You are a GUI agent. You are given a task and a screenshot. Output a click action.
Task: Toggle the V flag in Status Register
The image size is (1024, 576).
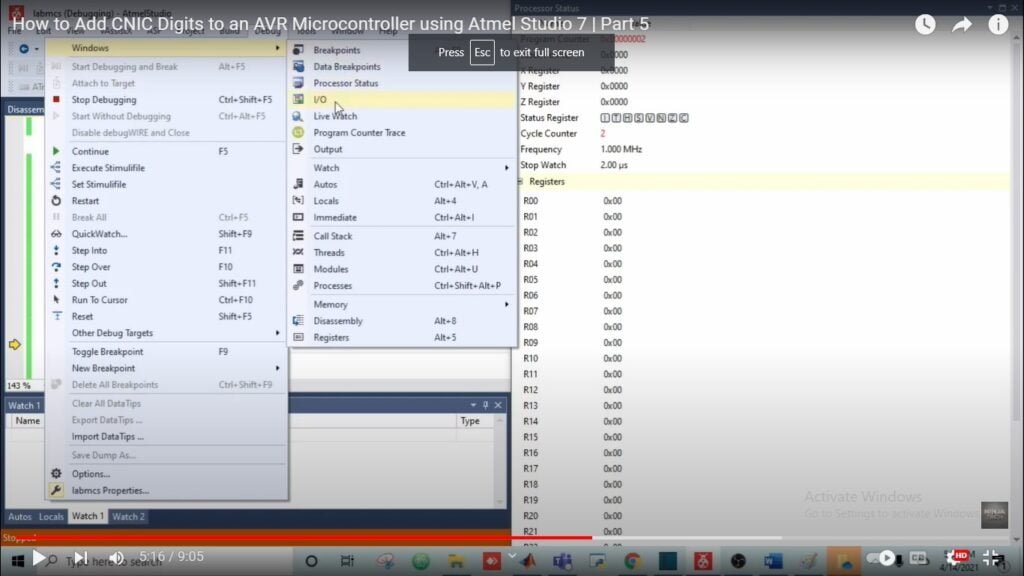650,118
